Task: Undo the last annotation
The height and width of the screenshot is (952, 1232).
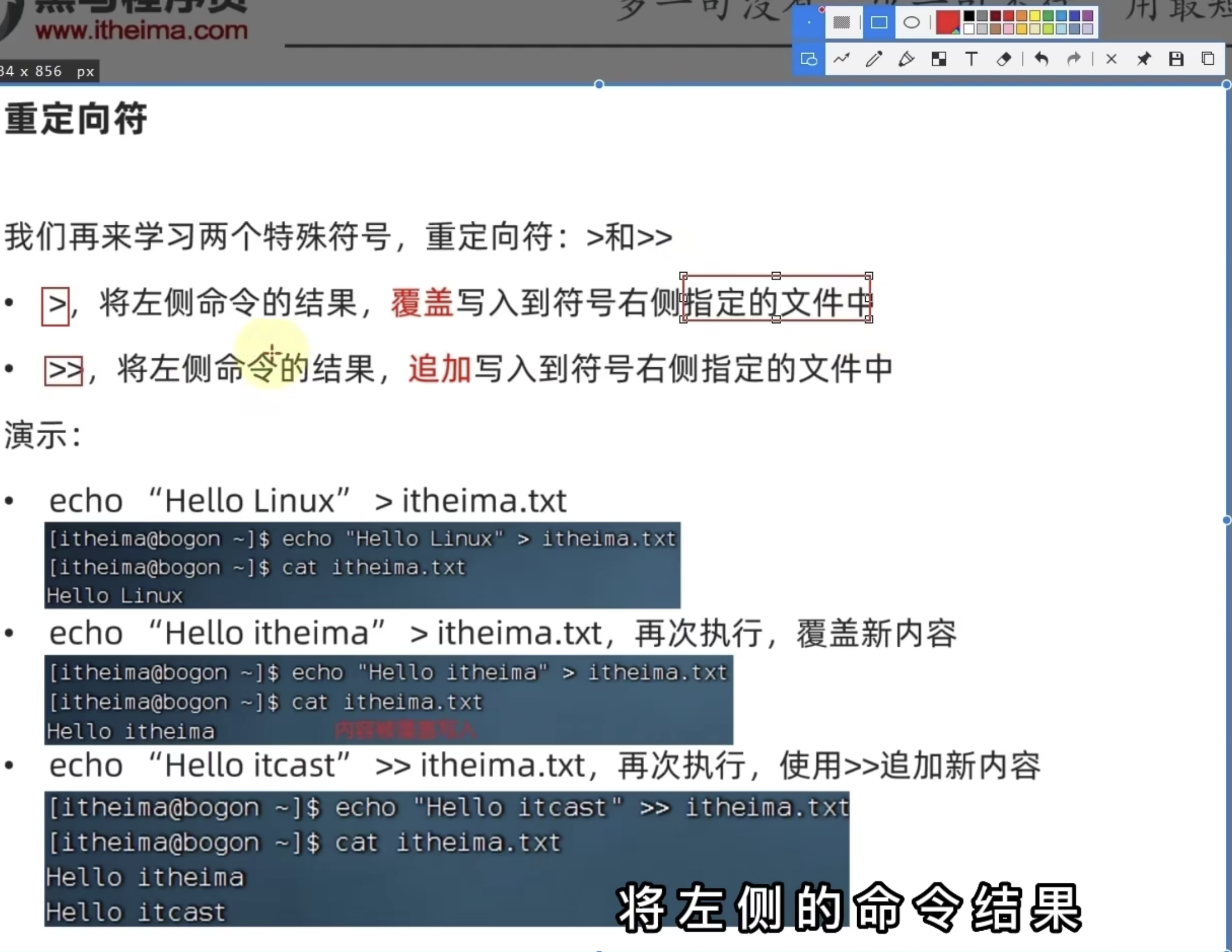Action: 1042,59
